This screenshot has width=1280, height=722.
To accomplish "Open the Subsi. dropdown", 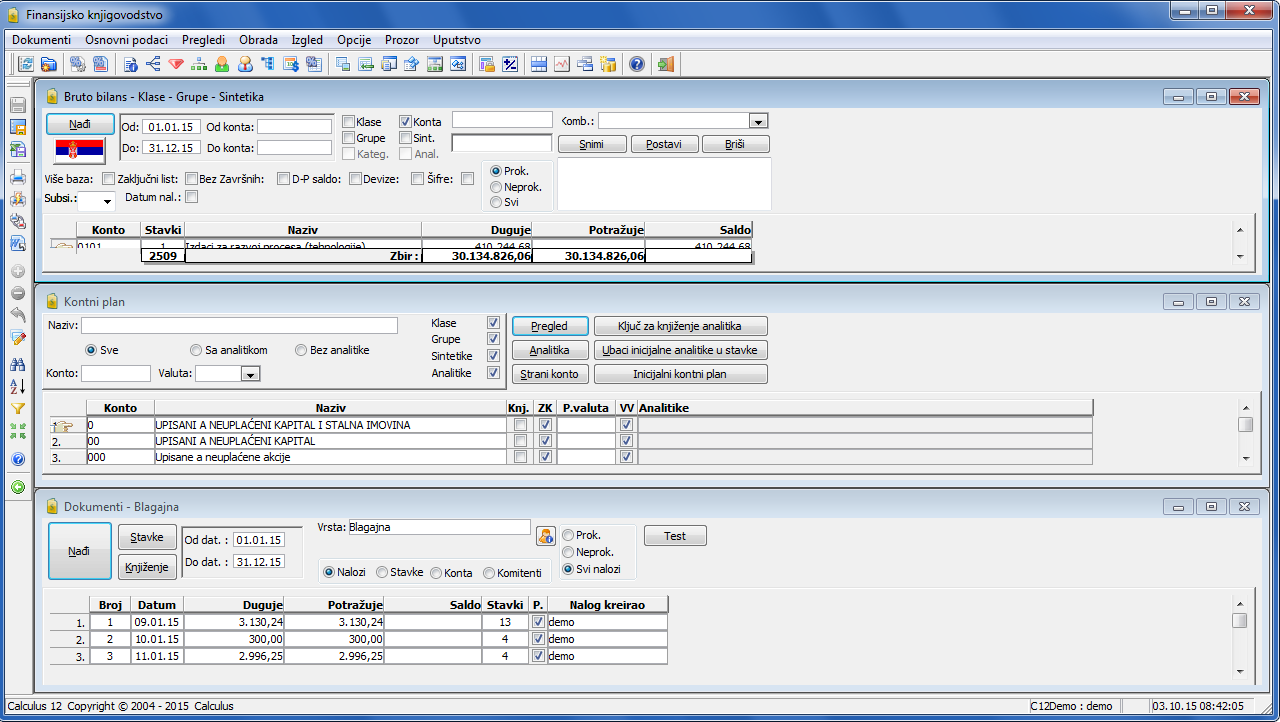I will click(x=107, y=202).
